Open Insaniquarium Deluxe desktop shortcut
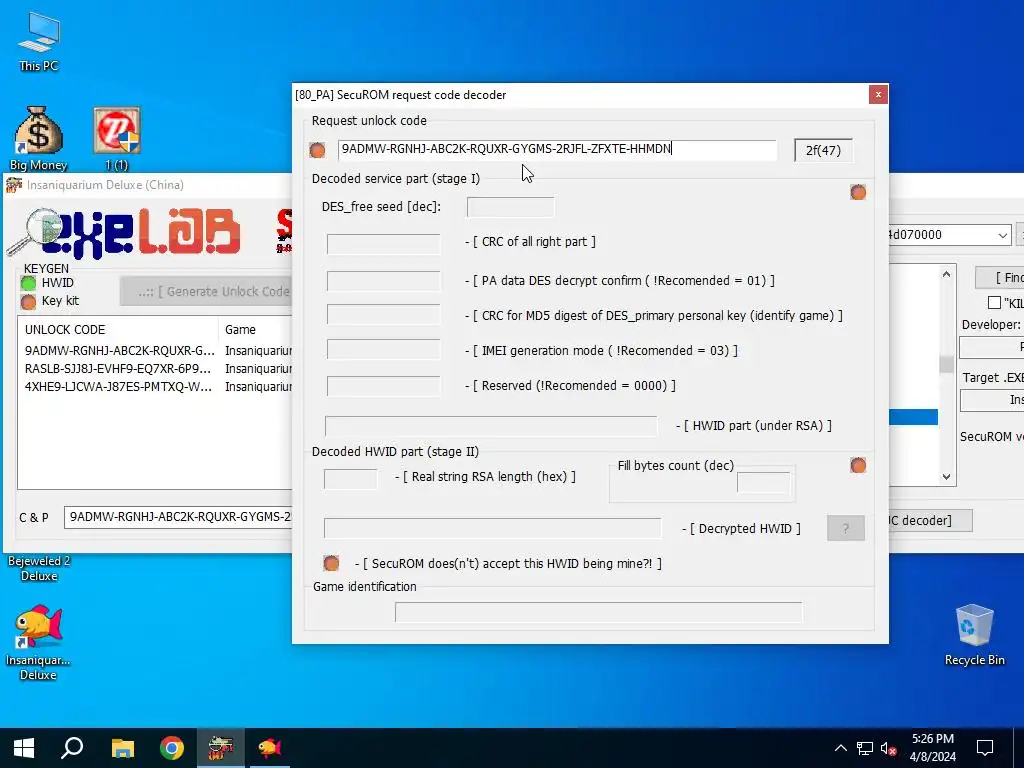Viewport: 1024px width, 768px height. (39, 642)
